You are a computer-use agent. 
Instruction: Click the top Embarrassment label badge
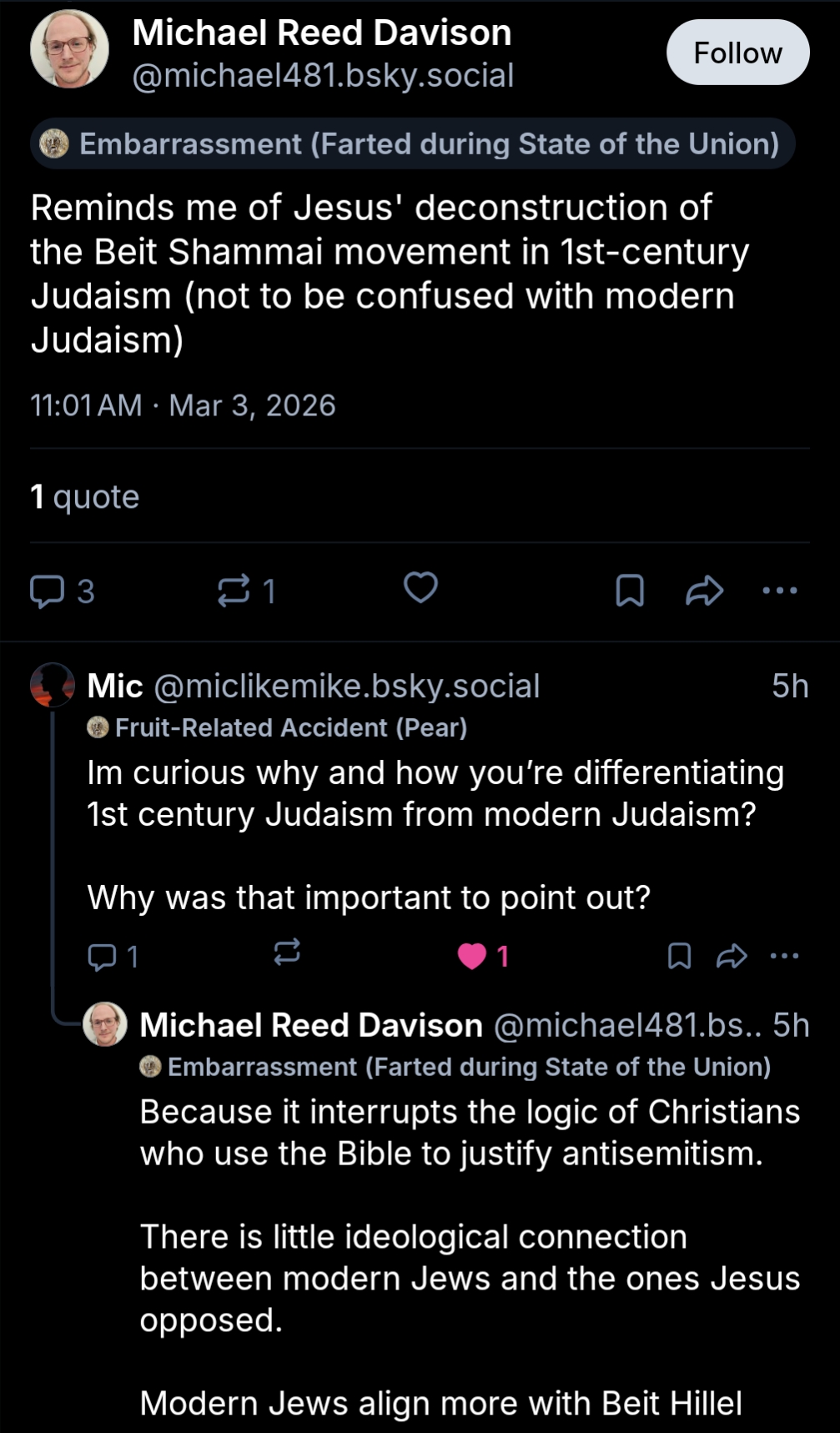pyautogui.click(x=414, y=143)
